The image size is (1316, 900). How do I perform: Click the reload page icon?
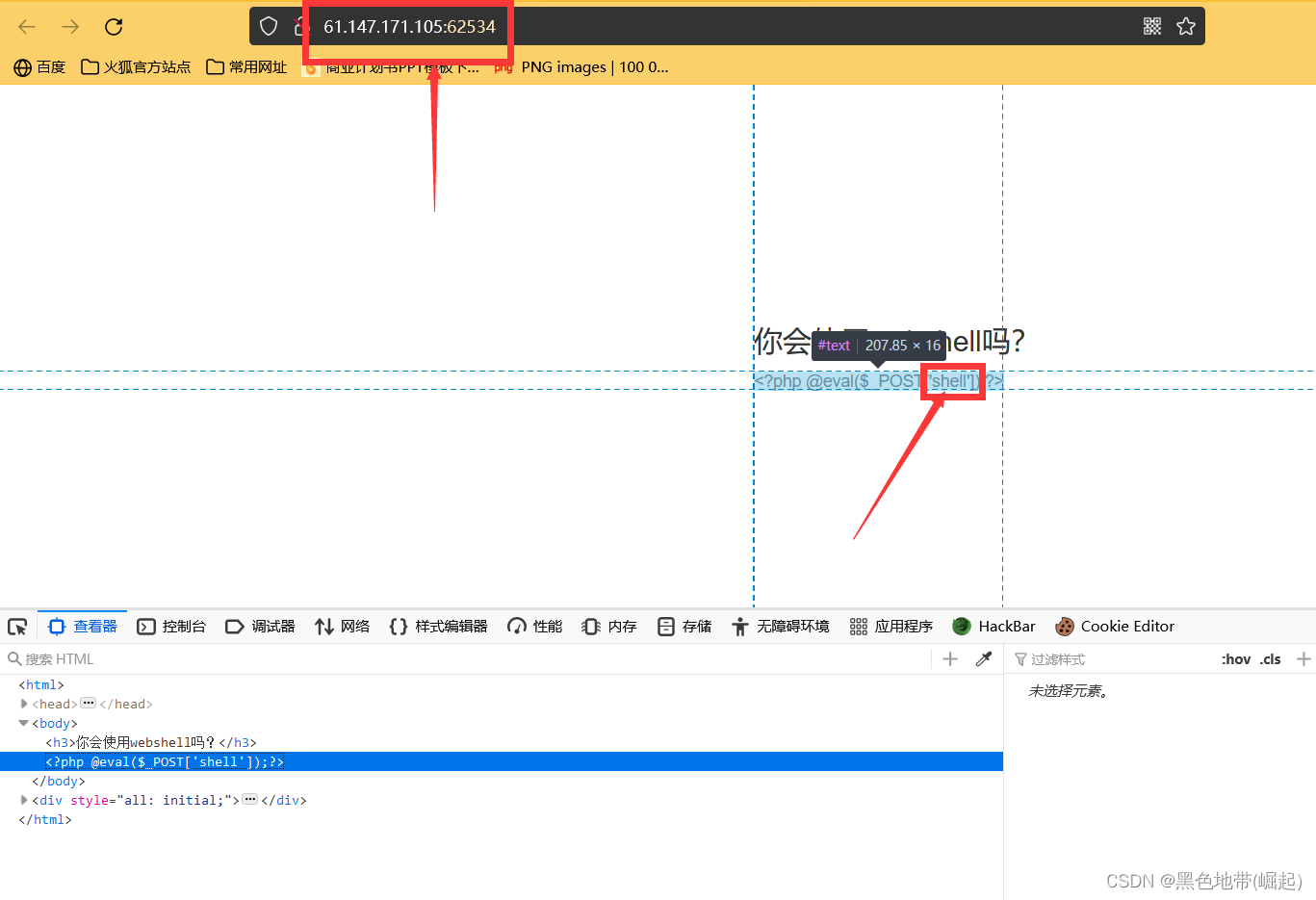(x=113, y=26)
